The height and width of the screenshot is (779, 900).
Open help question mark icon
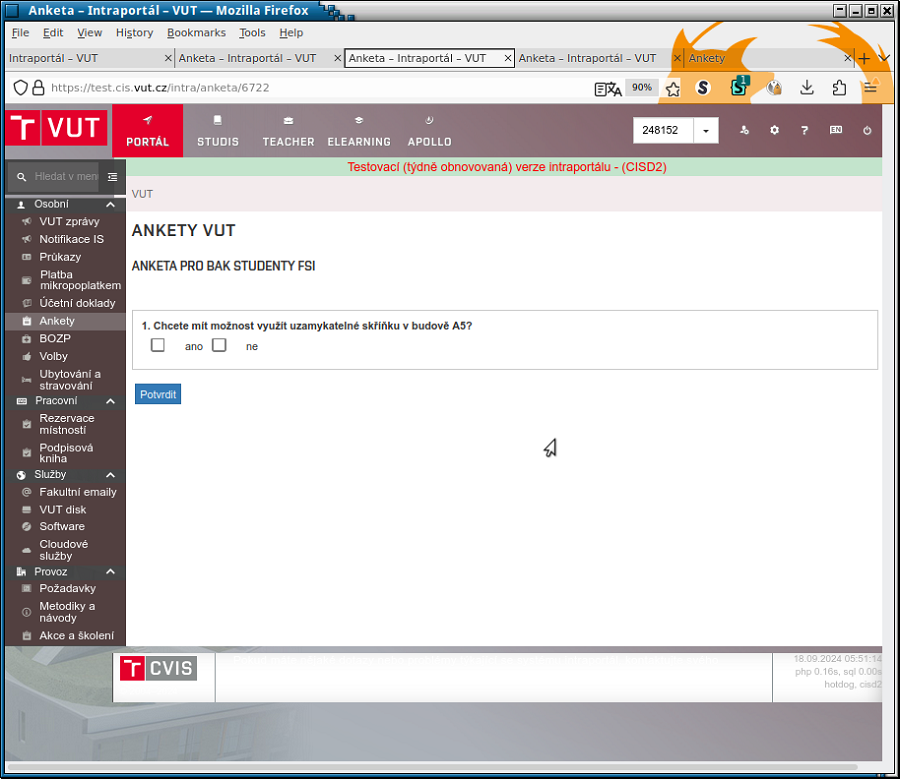804,130
